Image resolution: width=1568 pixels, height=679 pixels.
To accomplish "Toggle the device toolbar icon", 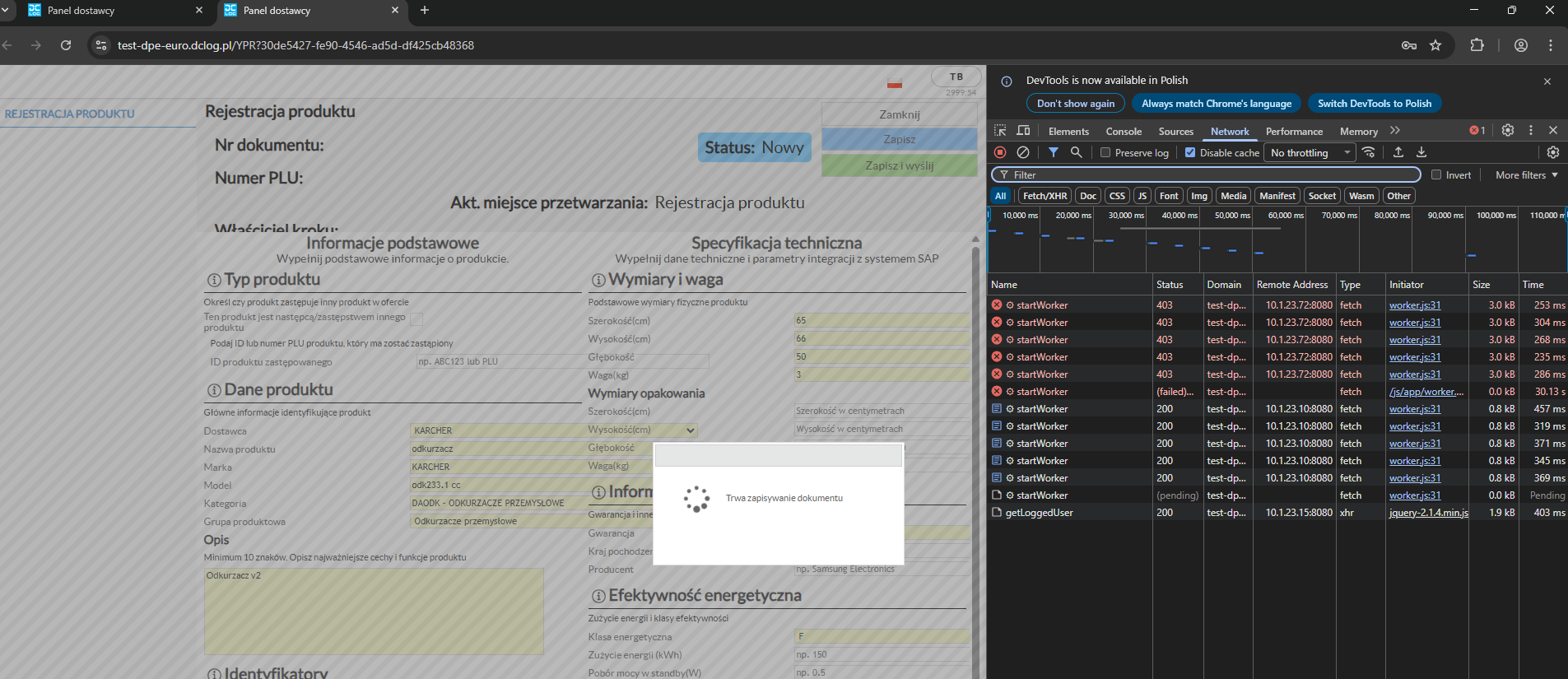I will [x=1023, y=131].
